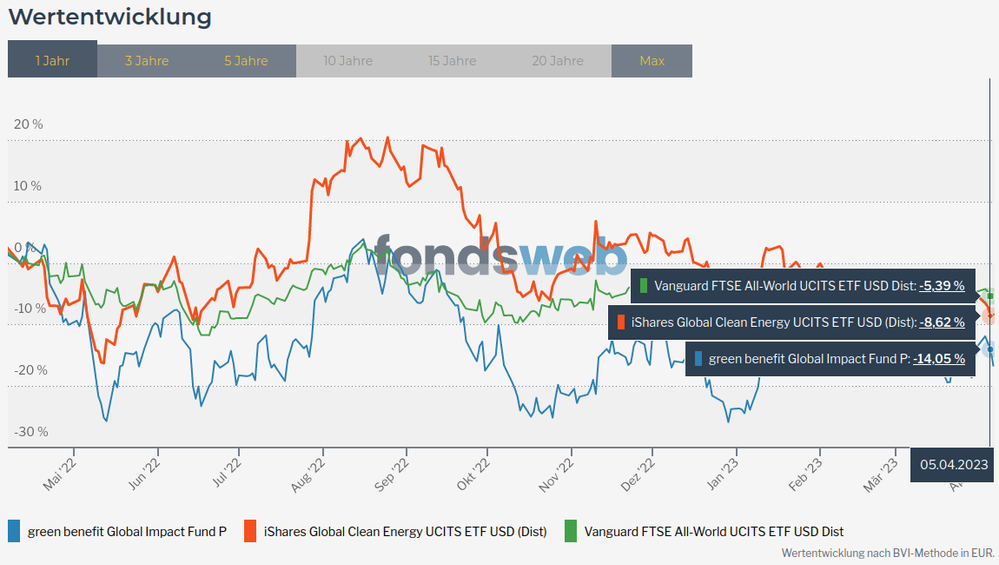The image size is (999, 565).
Task: Click the 05.04.2023 date marker label
Action: (953, 464)
